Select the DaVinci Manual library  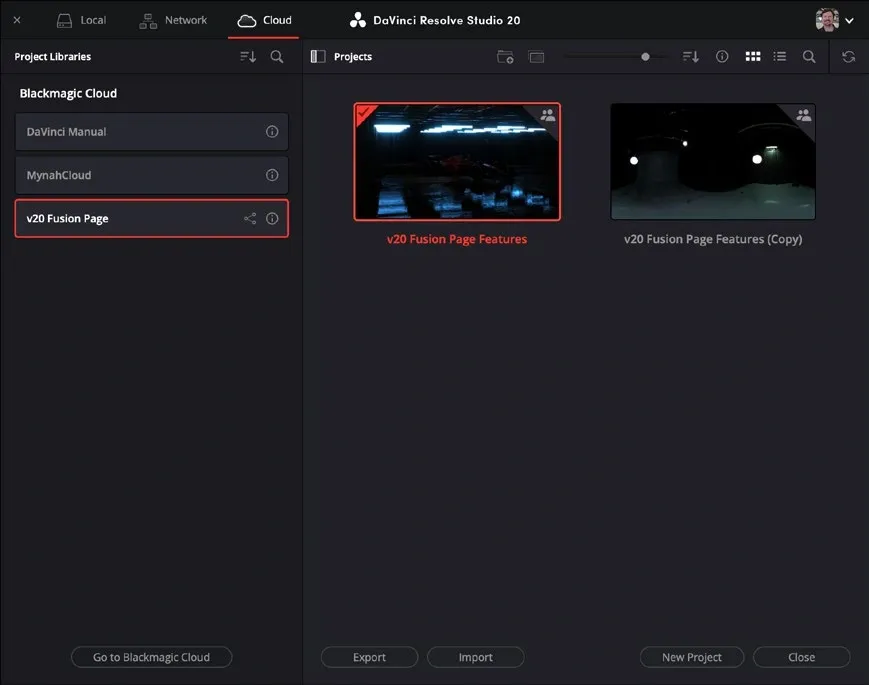click(x=151, y=132)
